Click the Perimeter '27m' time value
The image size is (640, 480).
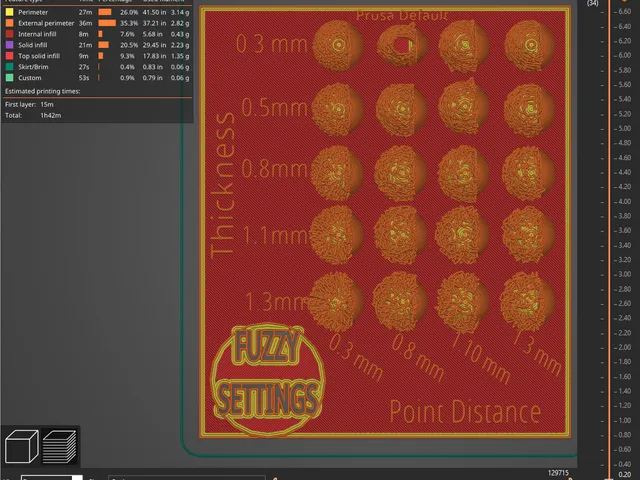85,12
